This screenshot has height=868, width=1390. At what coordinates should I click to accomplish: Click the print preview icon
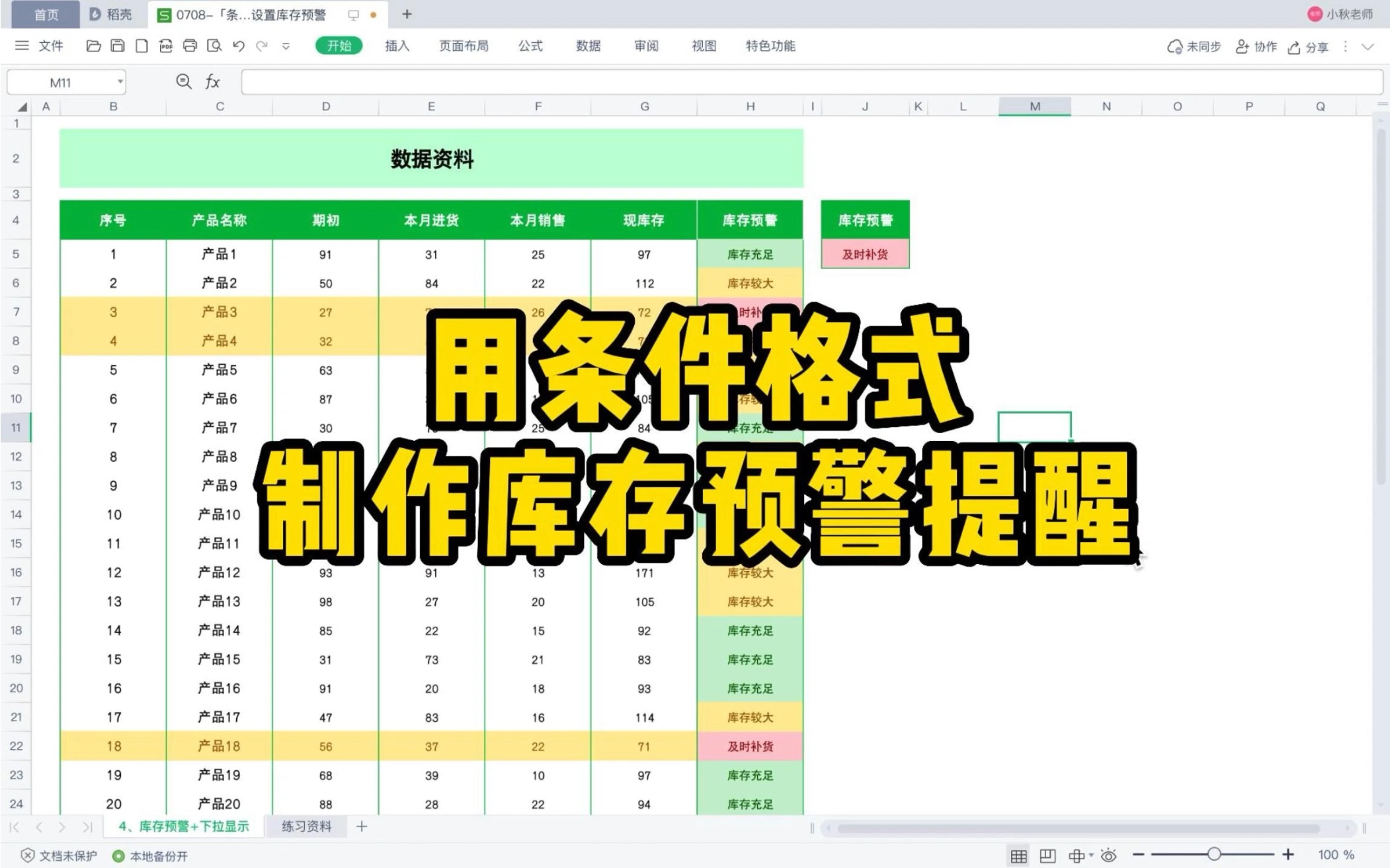[x=214, y=46]
